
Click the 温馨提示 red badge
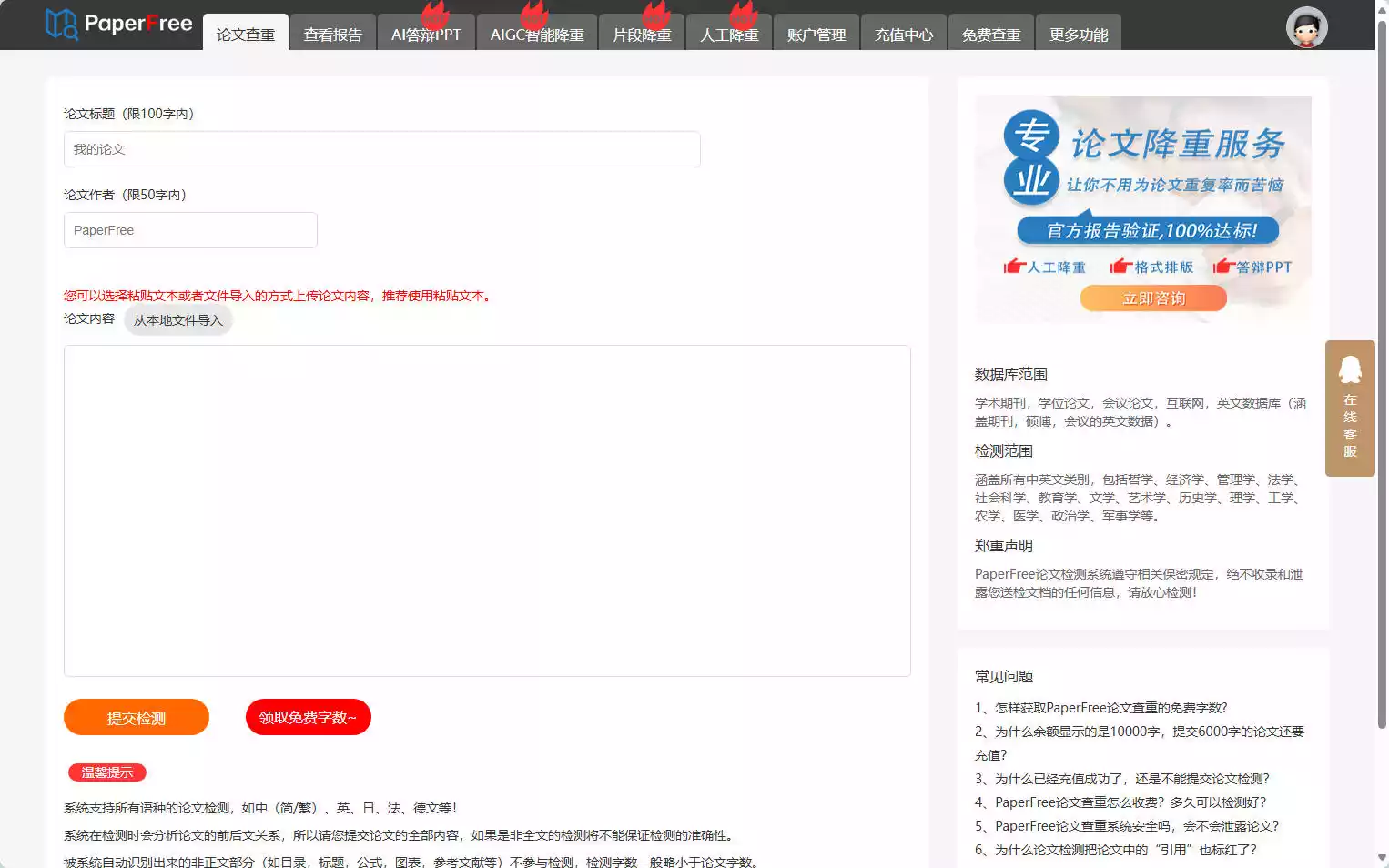pos(107,772)
